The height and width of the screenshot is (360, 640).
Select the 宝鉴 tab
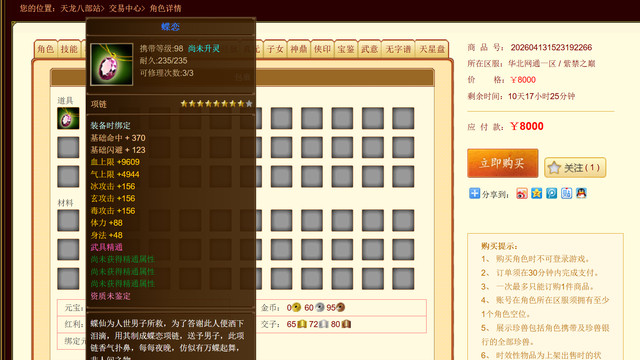click(346, 49)
